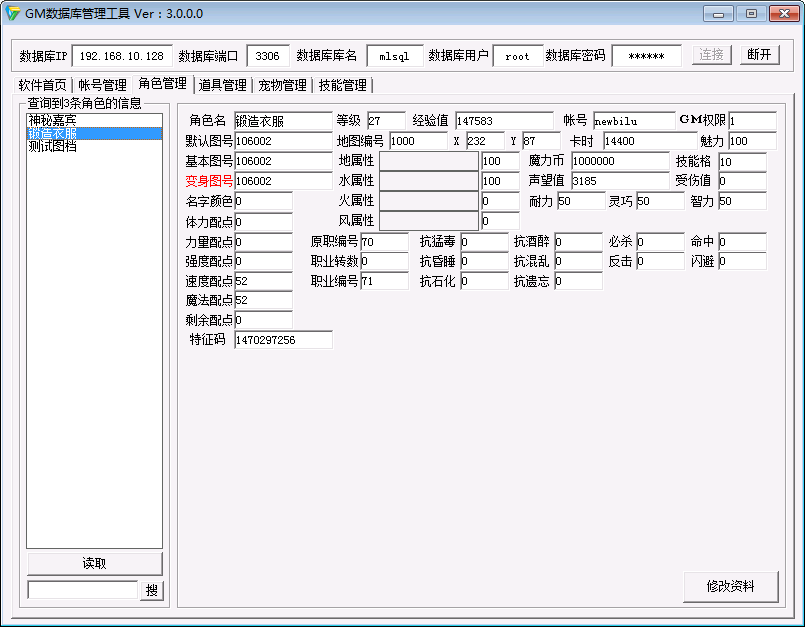Click the GM权限 input field
The height and width of the screenshot is (627, 805).
click(752, 121)
